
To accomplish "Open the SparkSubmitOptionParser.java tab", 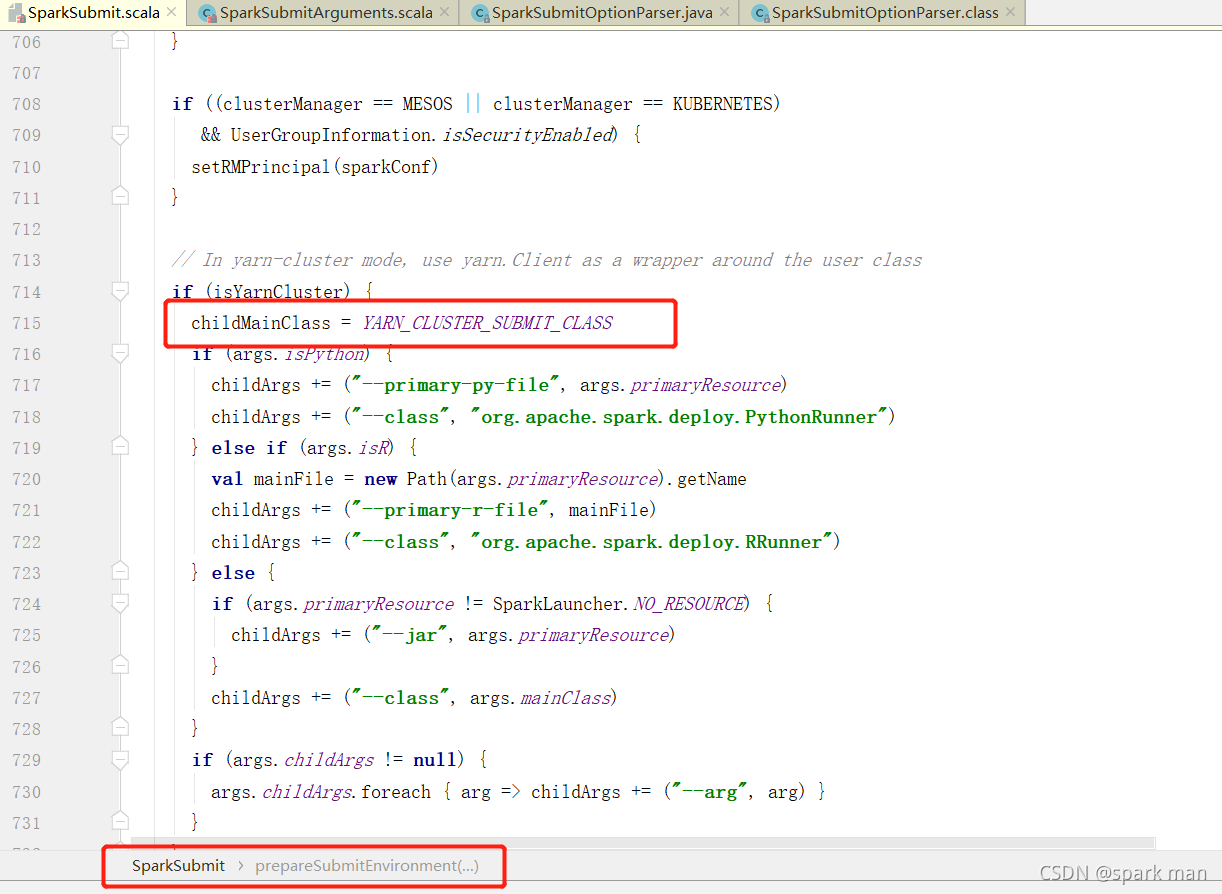I will click(x=602, y=13).
